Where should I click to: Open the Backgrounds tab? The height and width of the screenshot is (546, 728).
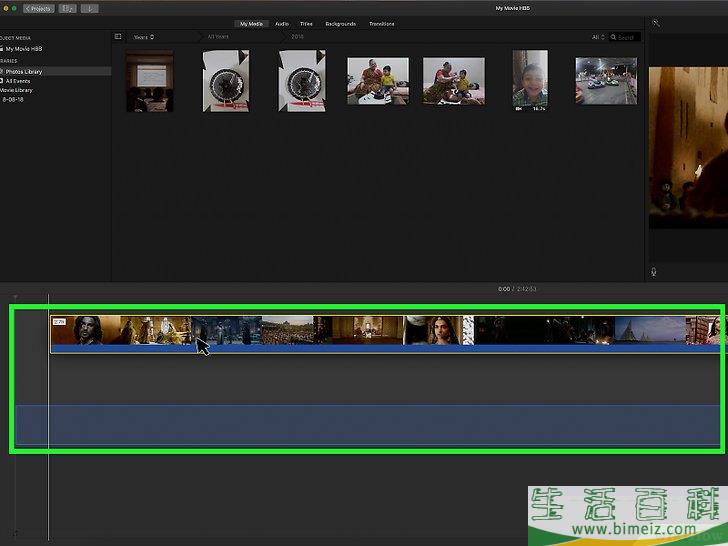[340, 24]
